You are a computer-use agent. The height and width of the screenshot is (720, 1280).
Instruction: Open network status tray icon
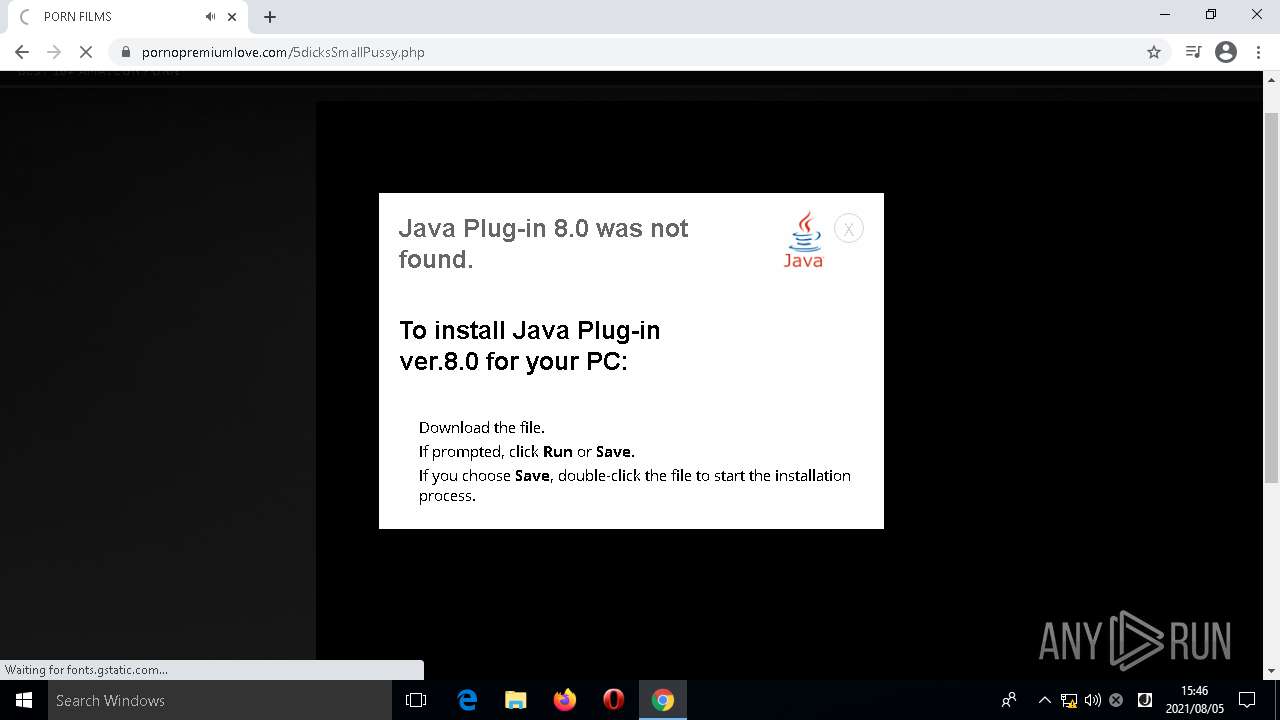[1069, 700]
